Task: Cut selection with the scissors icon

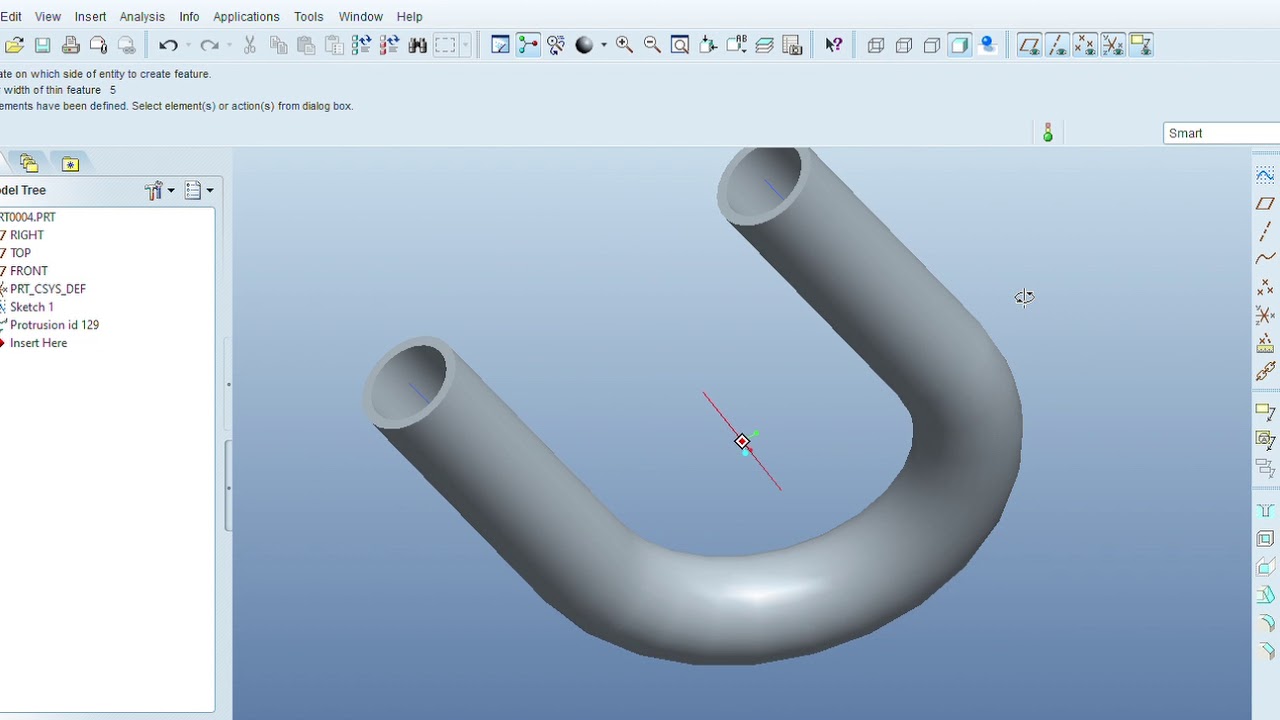Action: pos(250,45)
